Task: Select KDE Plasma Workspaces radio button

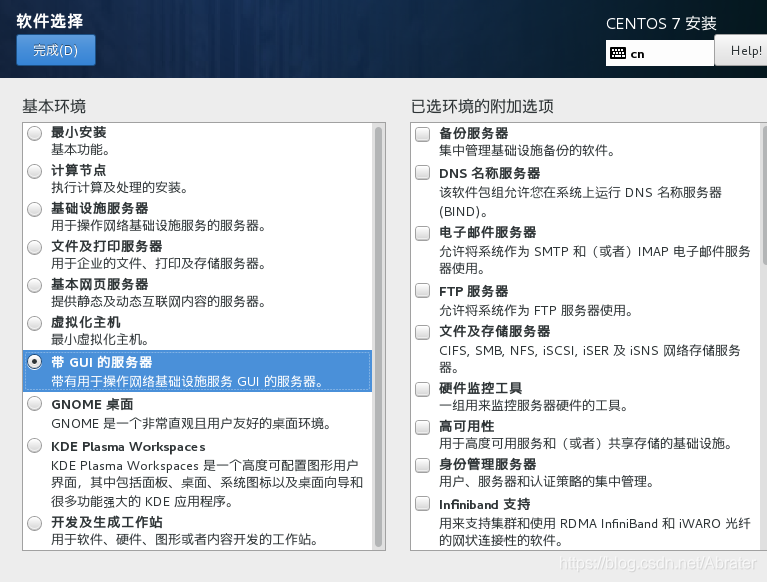Action: pos(35,446)
